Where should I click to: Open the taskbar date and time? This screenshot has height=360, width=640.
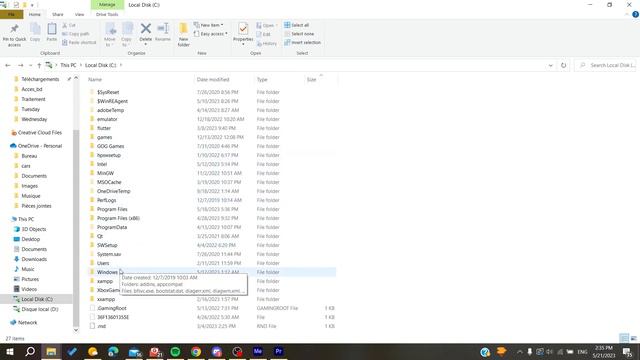(x=604, y=351)
